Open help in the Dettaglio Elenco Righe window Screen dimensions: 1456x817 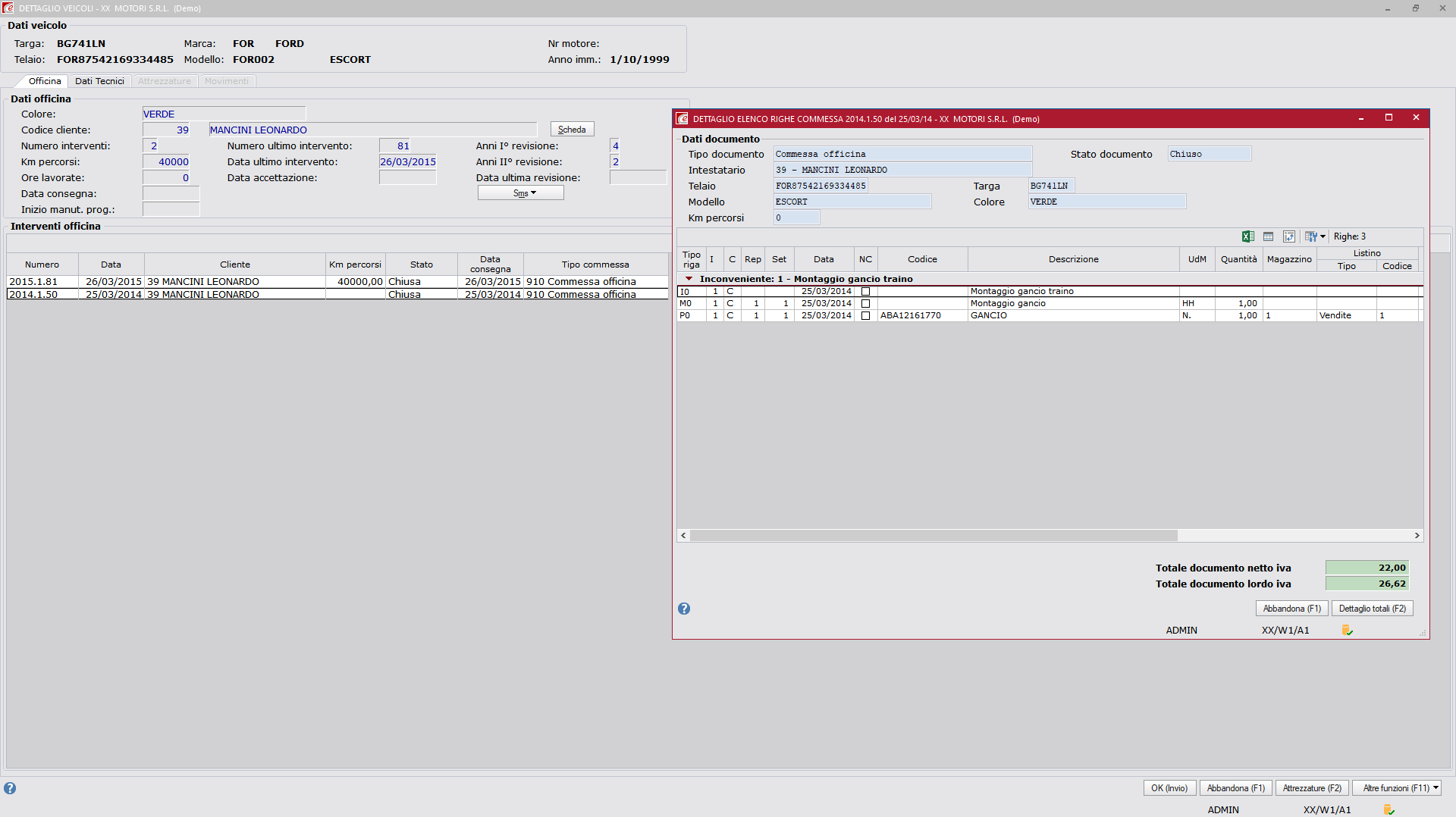coord(684,609)
